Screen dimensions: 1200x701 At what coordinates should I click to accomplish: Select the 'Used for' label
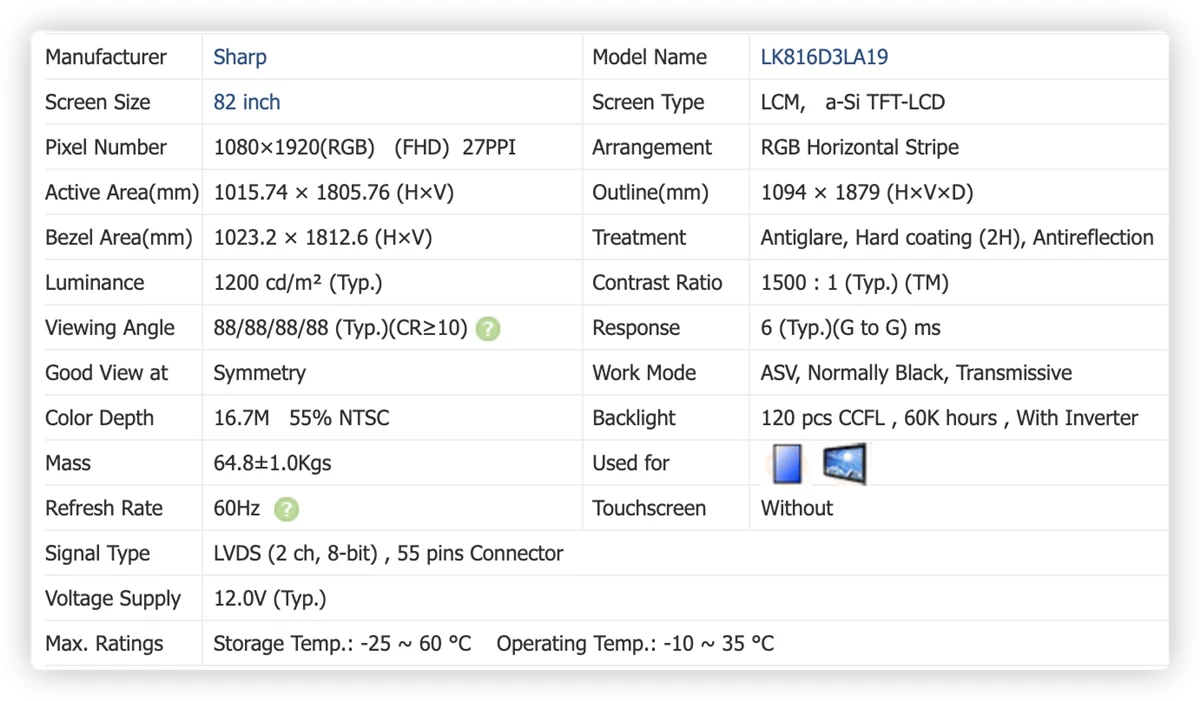(631, 463)
